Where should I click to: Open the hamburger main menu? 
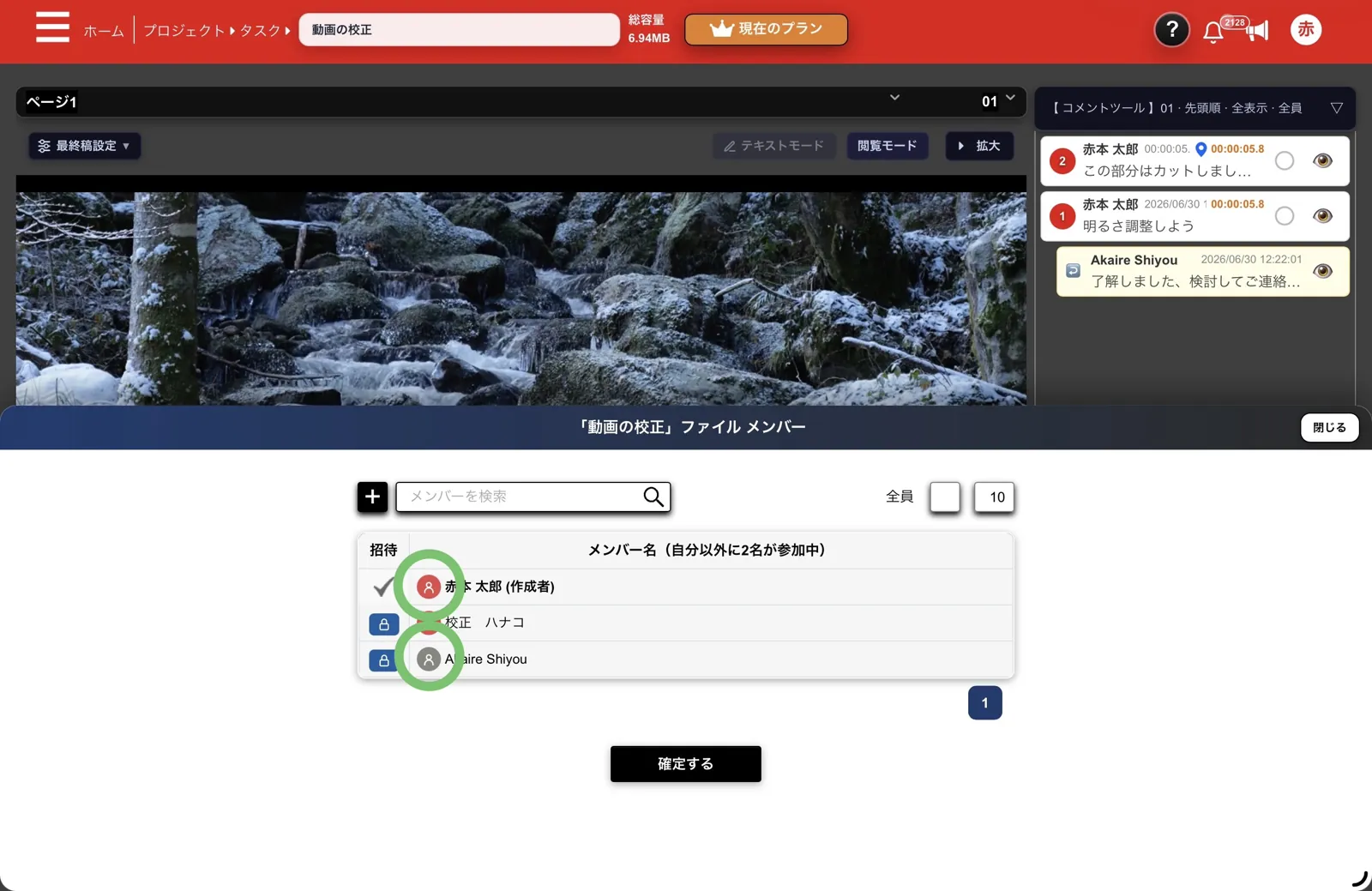52,27
